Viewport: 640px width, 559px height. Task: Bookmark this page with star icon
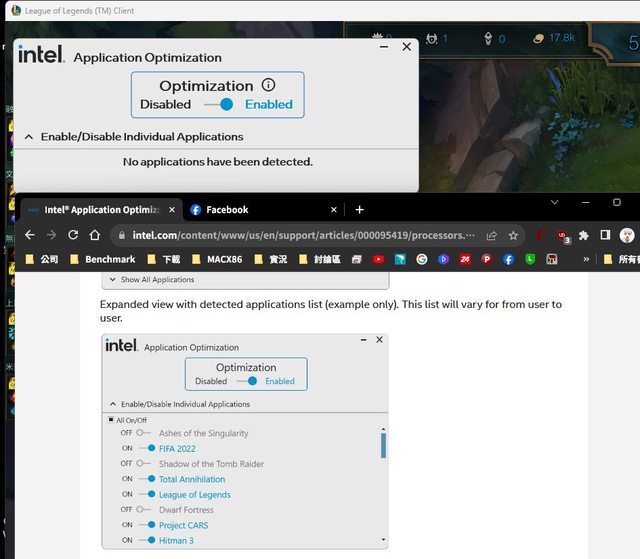(513, 235)
